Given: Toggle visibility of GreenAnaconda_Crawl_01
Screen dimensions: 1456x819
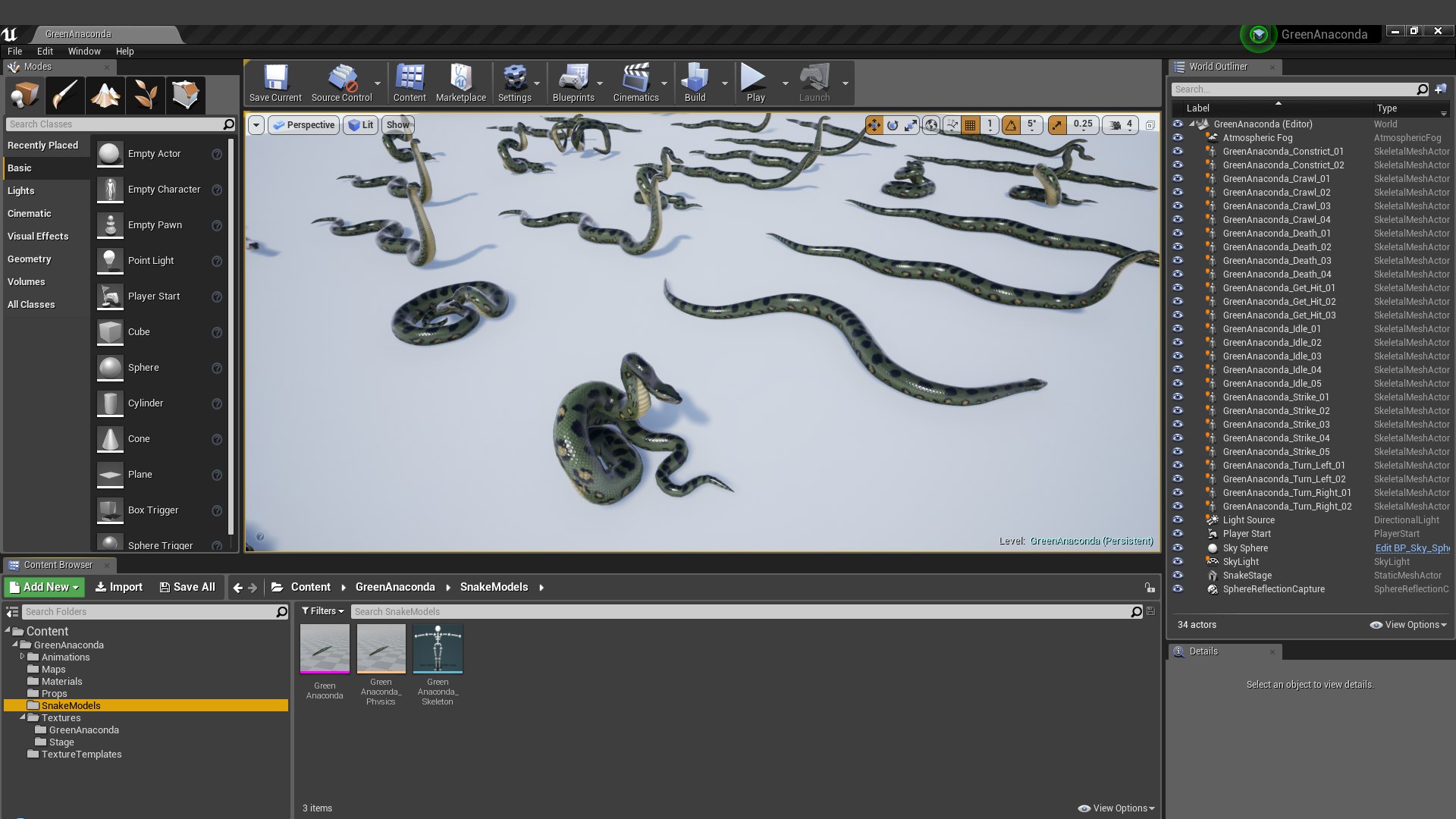Looking at the screenshot, I should pyautogui.click(x=1178, y=179).
